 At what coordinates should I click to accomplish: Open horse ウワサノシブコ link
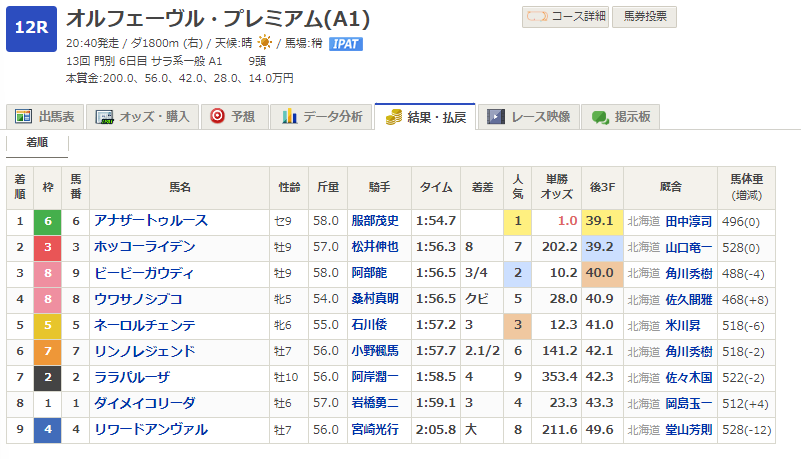click(x=138, y=299)
